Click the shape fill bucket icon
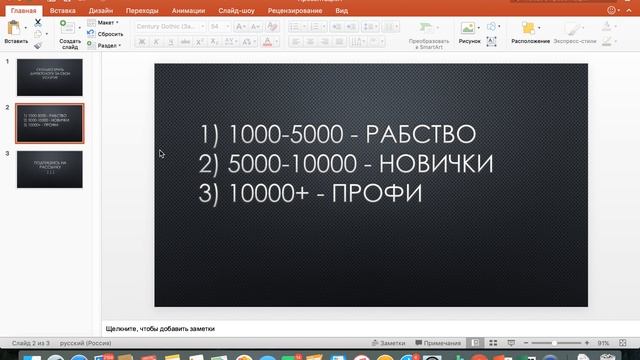 point(607,27)
